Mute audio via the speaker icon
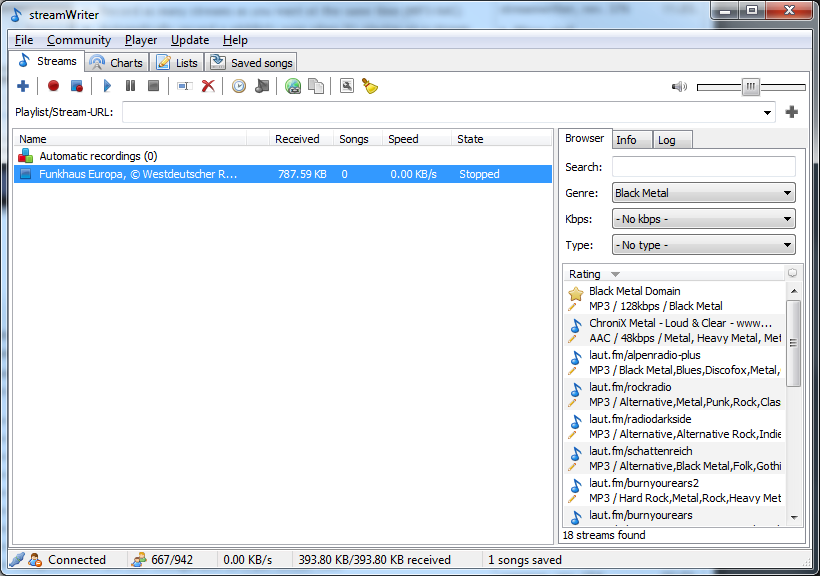This screenshot has width=820, height=576. 679,86
